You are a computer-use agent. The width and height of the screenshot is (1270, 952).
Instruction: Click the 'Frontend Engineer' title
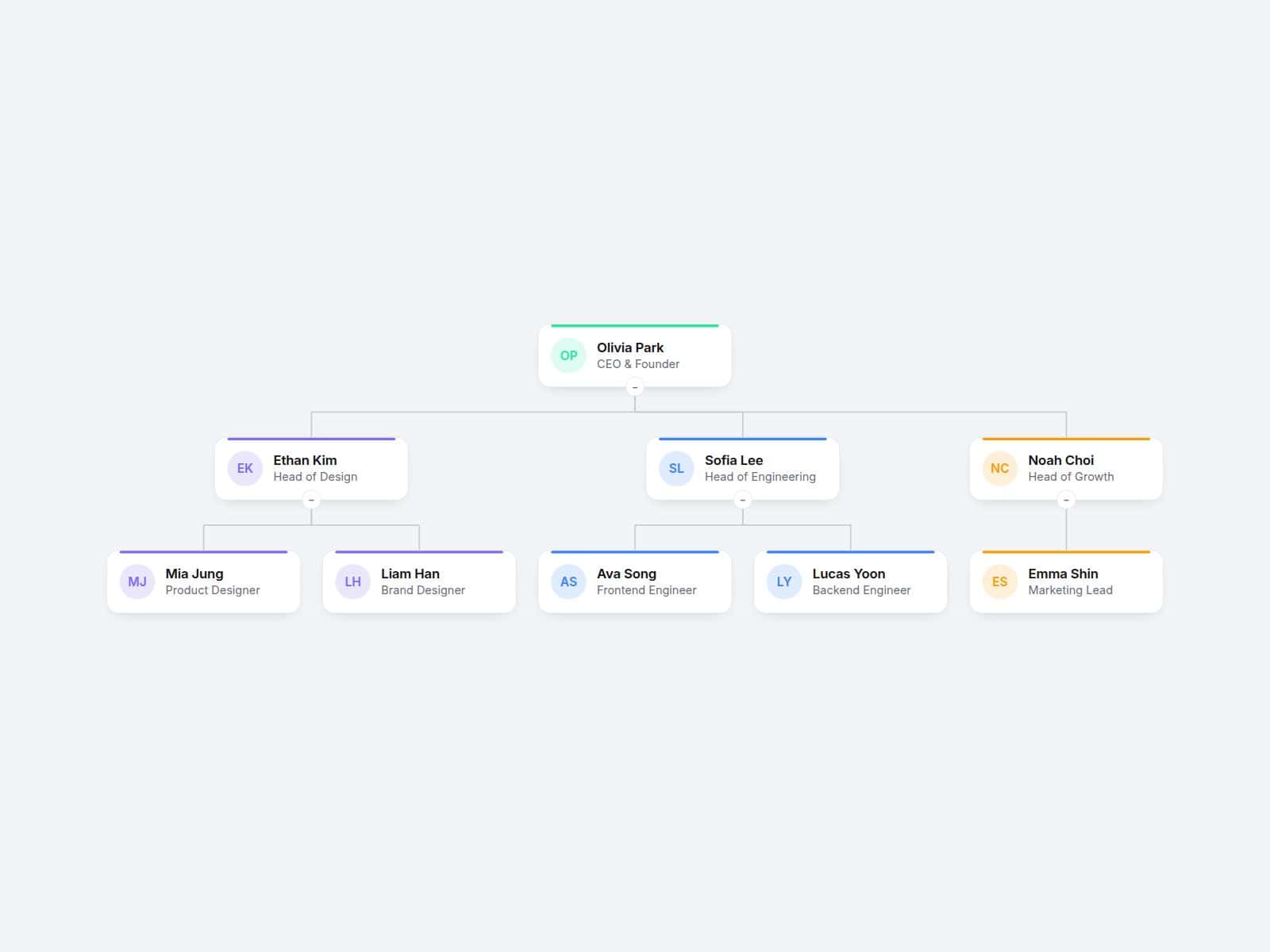point(647,590)
